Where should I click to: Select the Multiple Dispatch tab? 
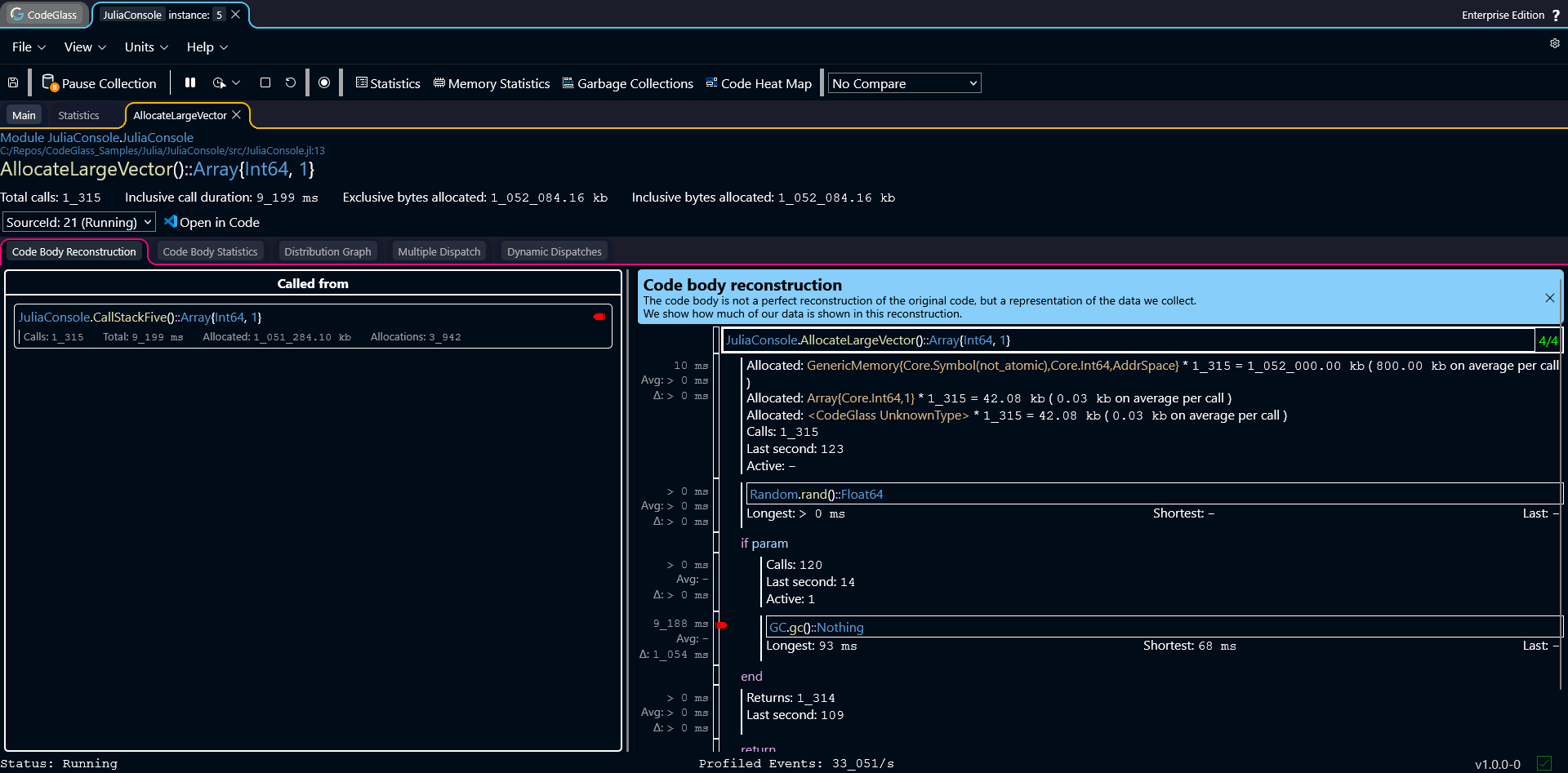click(x=439, y=251)
